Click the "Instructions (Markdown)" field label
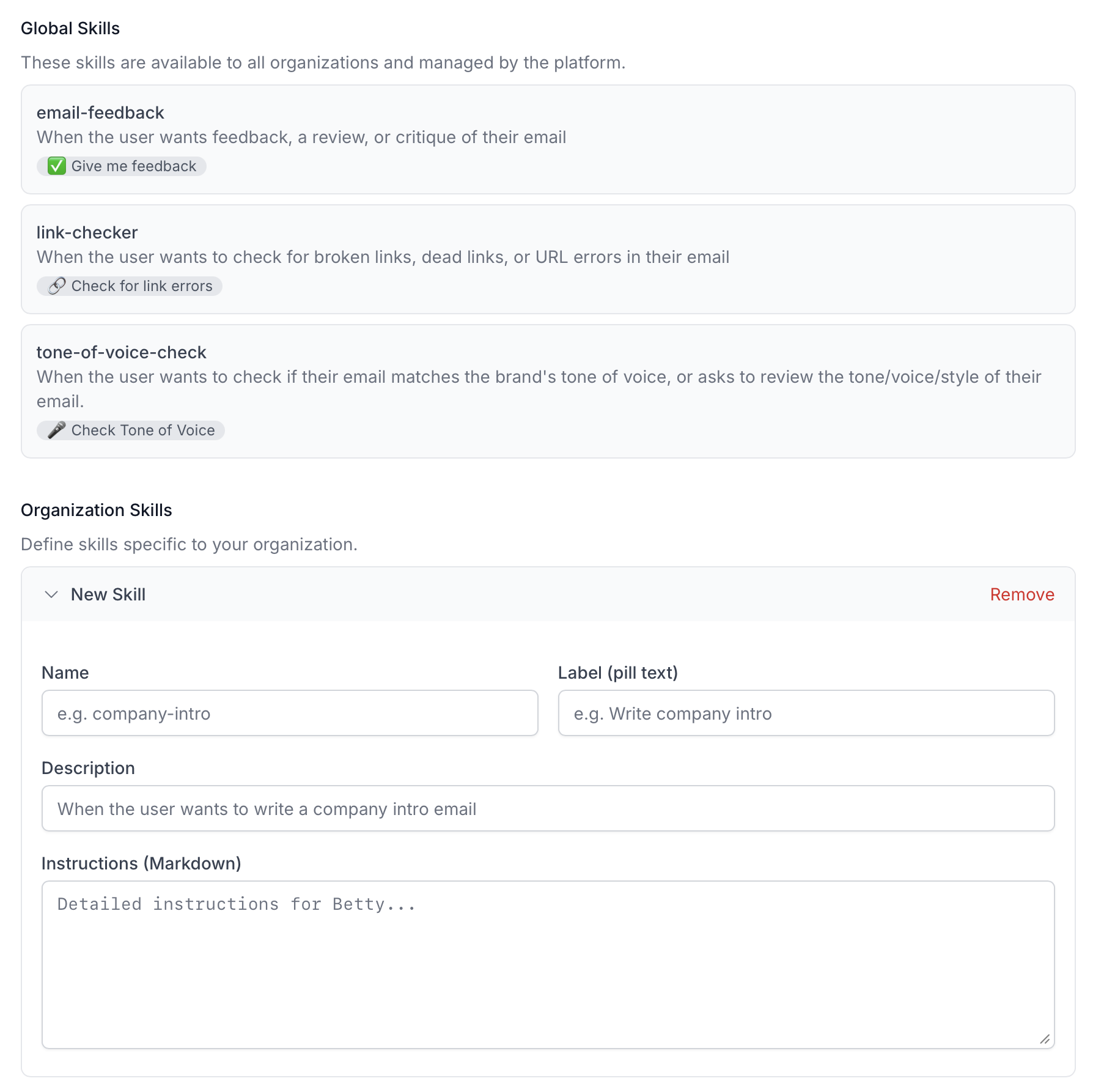This screenshot has height=1092, width=1093. click(x=141, y=863)
